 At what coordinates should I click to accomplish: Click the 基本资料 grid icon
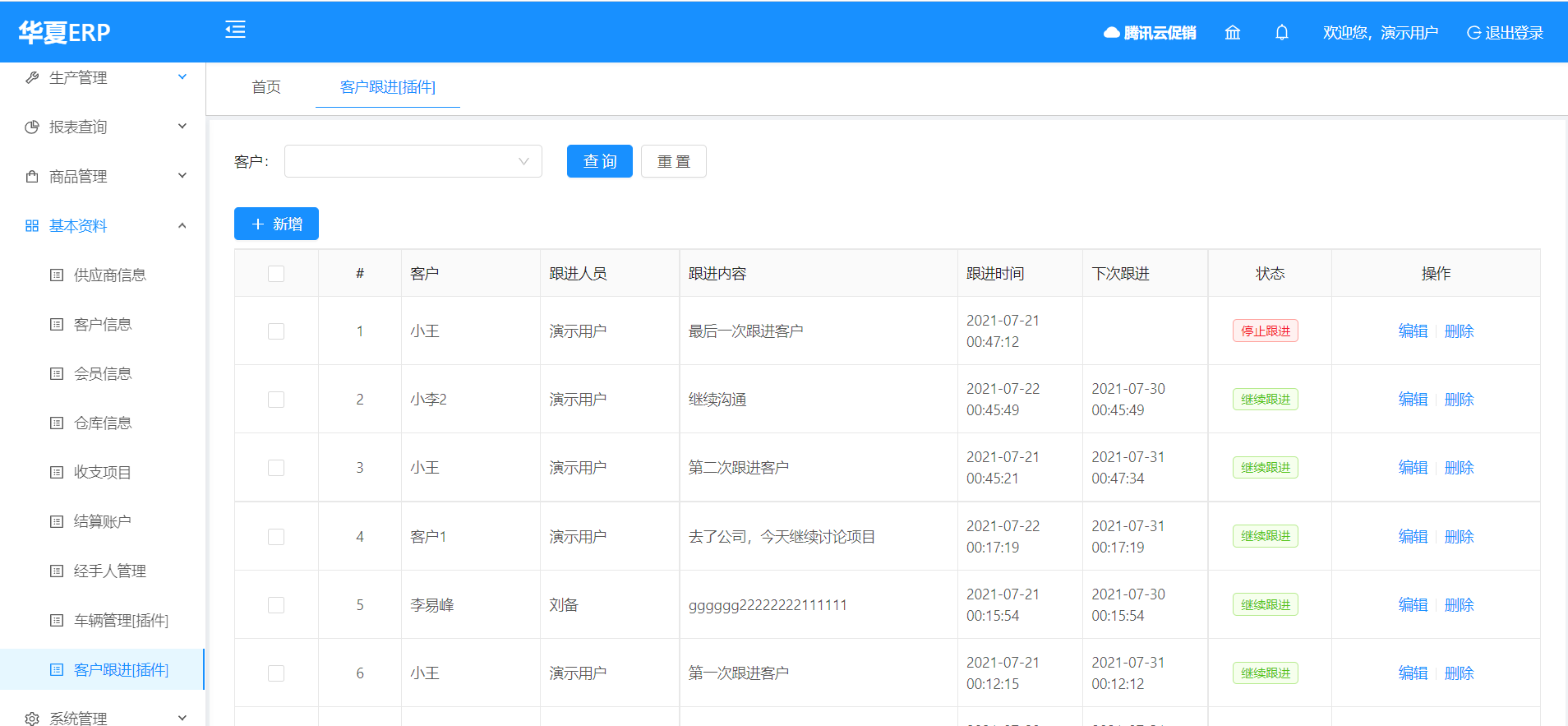click(32, 225)
